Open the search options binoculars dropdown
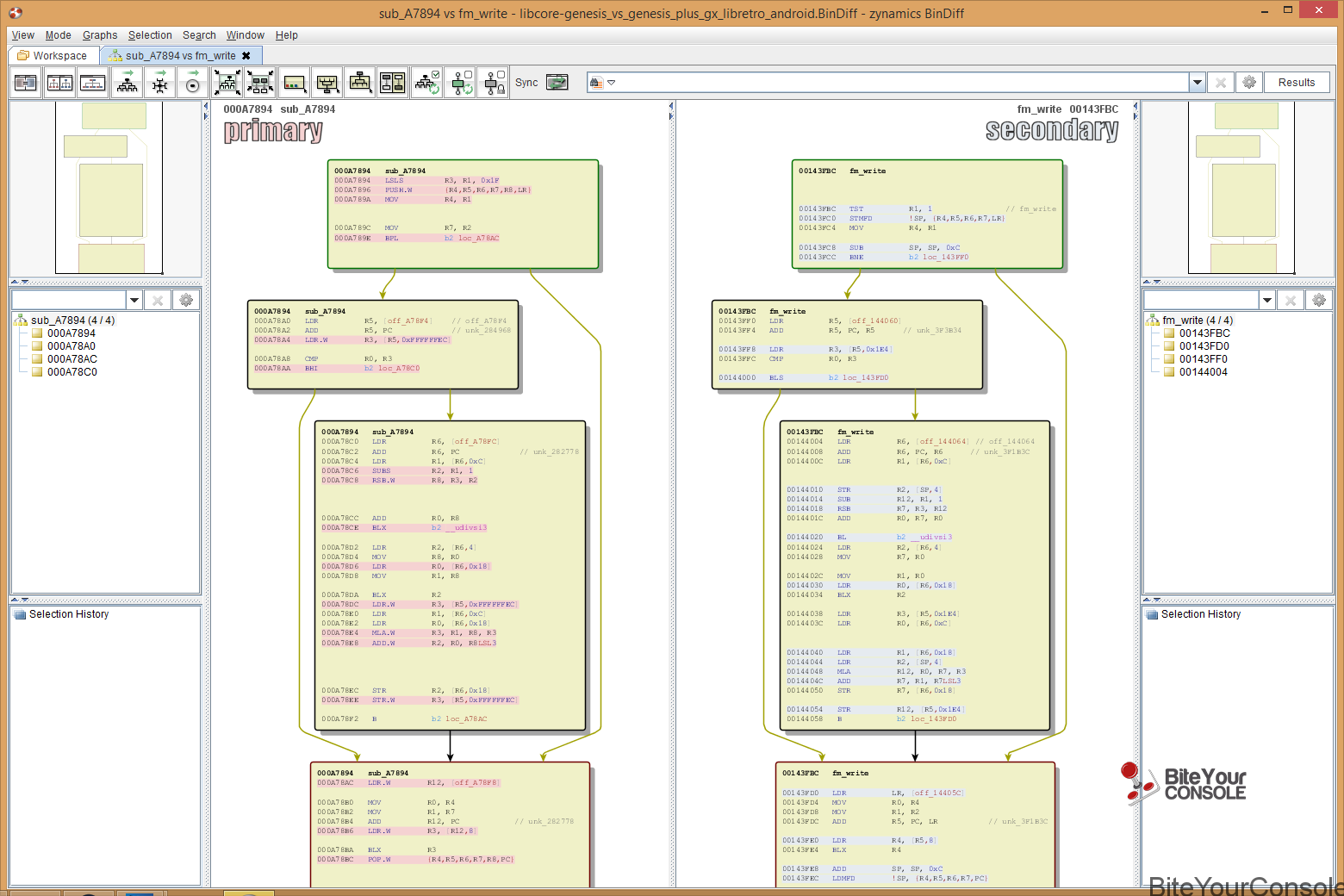 tap(602, 83)
